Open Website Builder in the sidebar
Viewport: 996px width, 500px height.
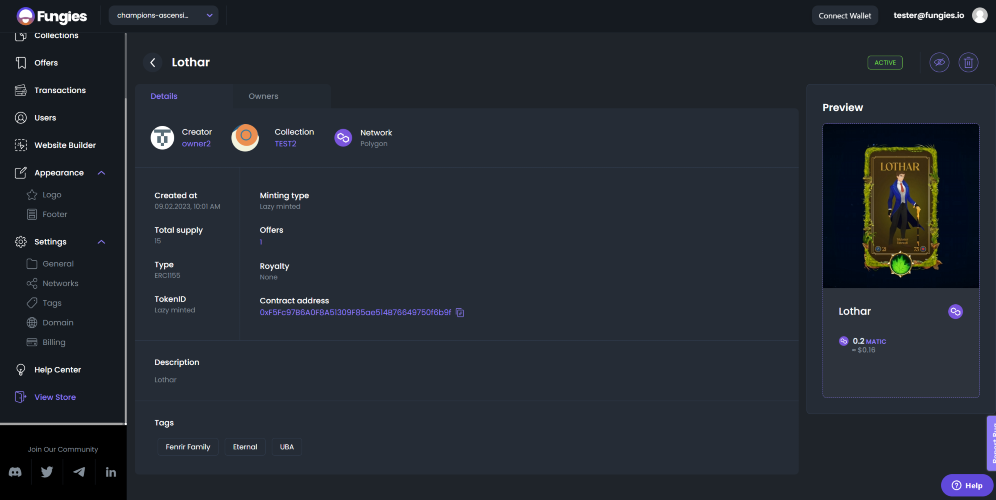[65, 145]
